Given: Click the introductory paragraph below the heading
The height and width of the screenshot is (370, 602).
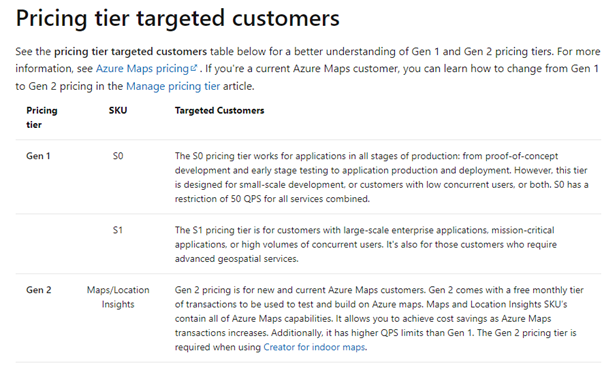Looking at the screenshot, I should [308, 69].
